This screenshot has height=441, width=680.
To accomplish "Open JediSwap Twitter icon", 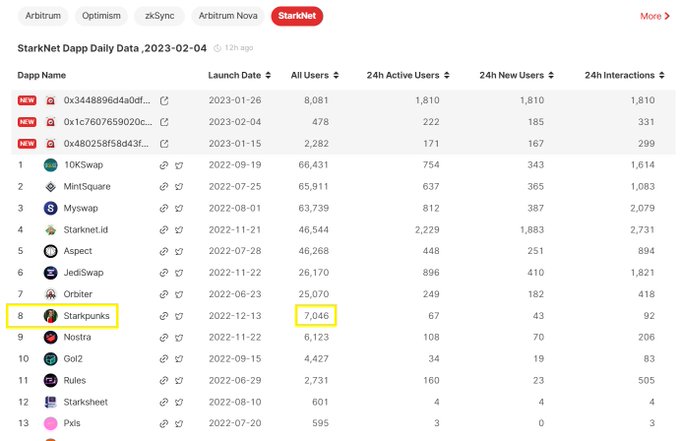I will [x=179, y=273].
